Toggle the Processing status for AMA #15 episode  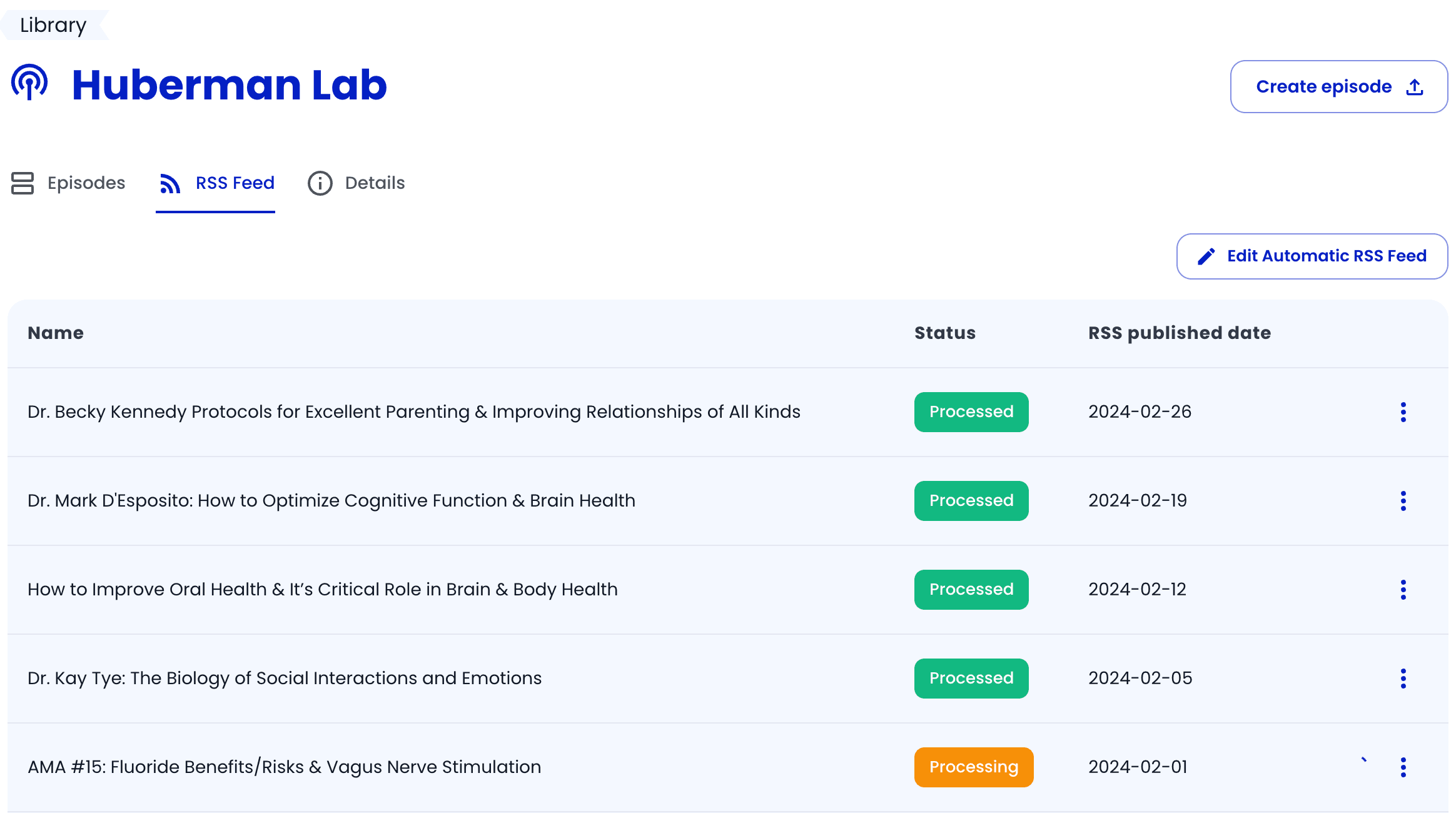tap(974, 767)
